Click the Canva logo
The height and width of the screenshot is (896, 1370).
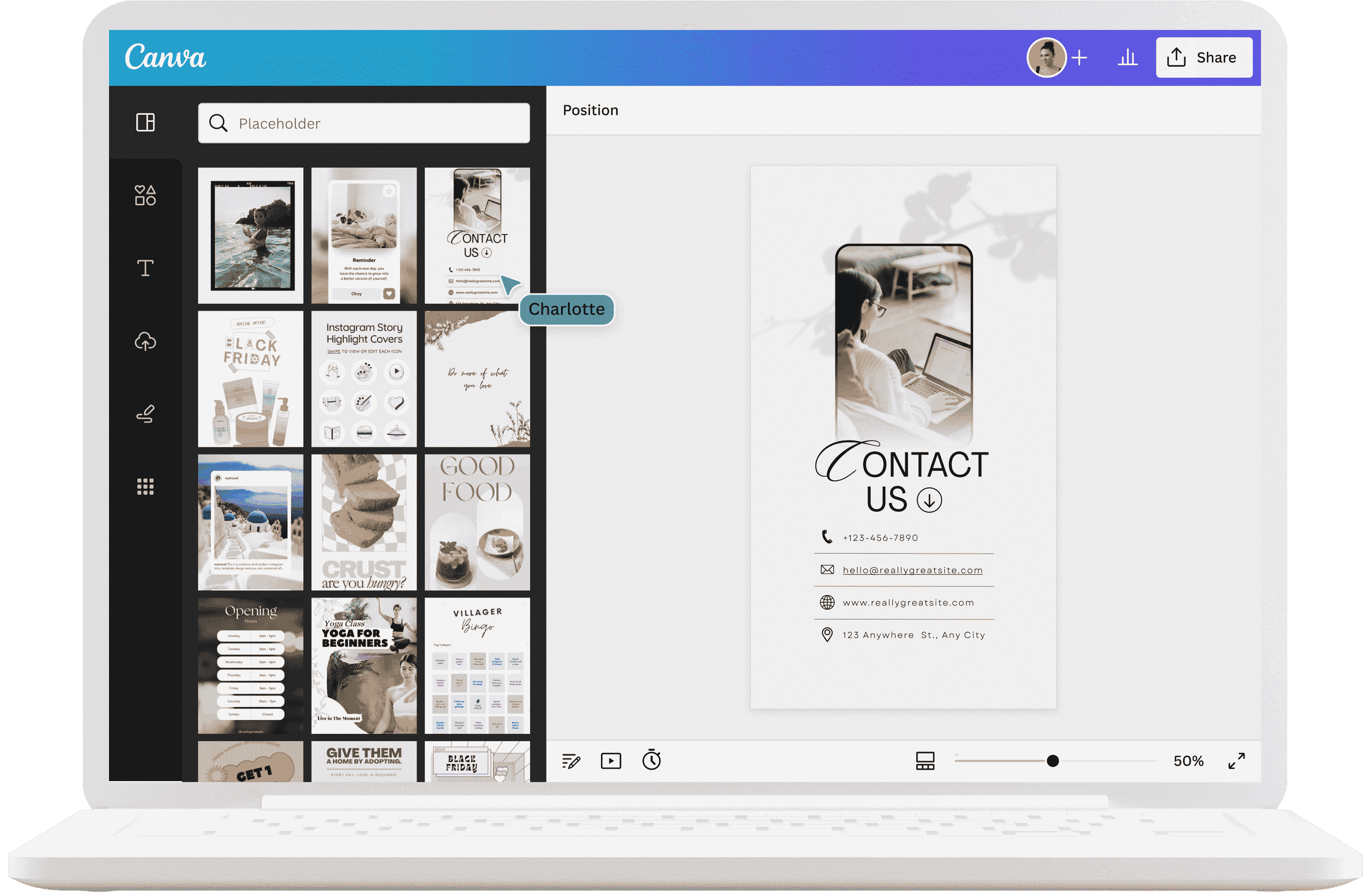pyautogui.click(x=165, y=56)
